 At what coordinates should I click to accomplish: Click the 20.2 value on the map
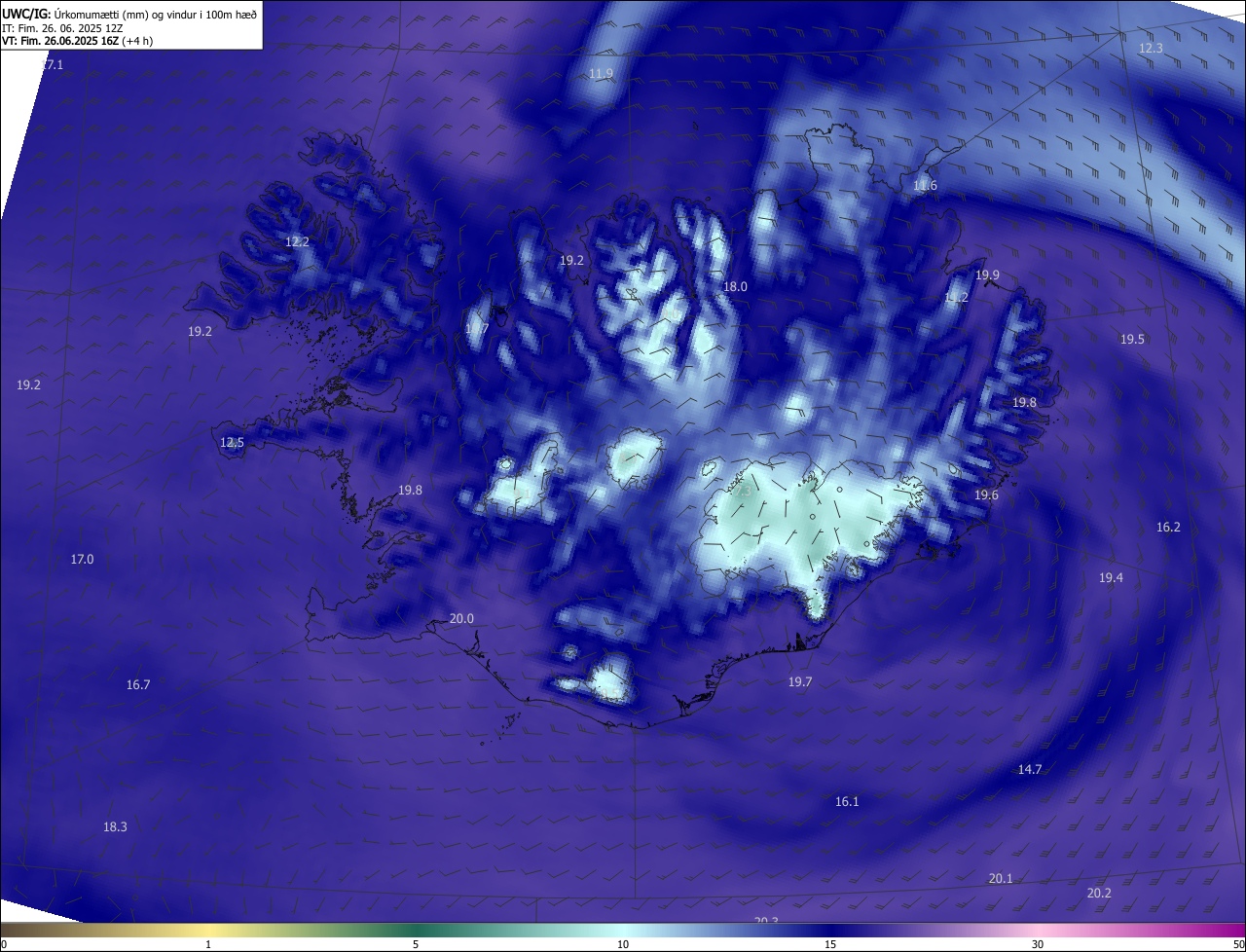coord(1099,893)
